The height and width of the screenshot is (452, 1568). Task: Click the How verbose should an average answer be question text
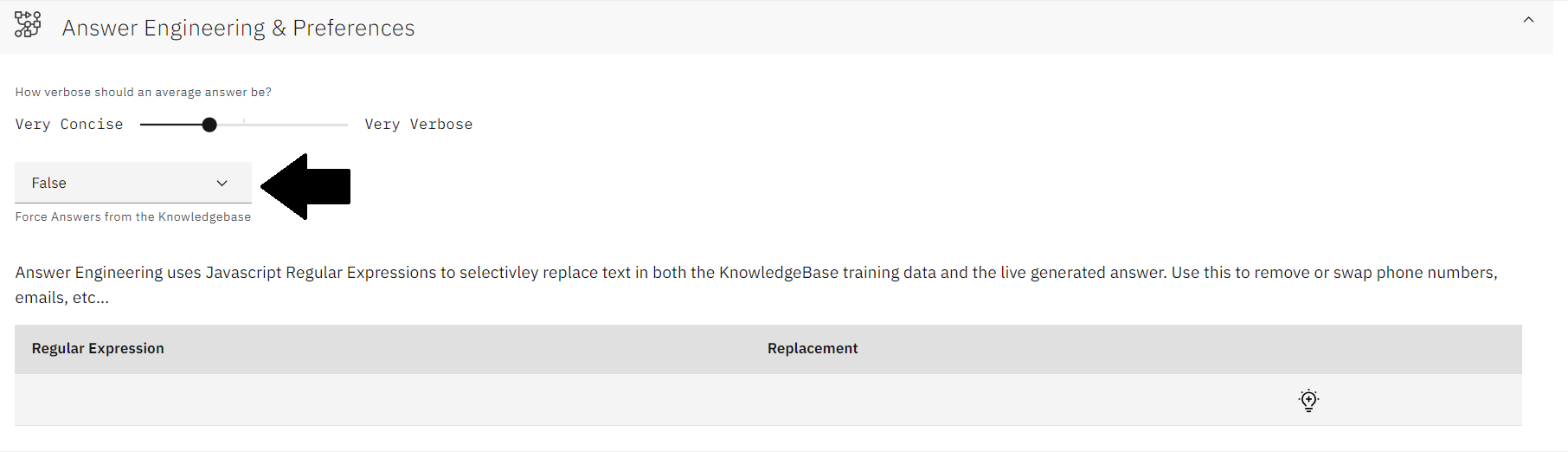[x=144, y=92]
